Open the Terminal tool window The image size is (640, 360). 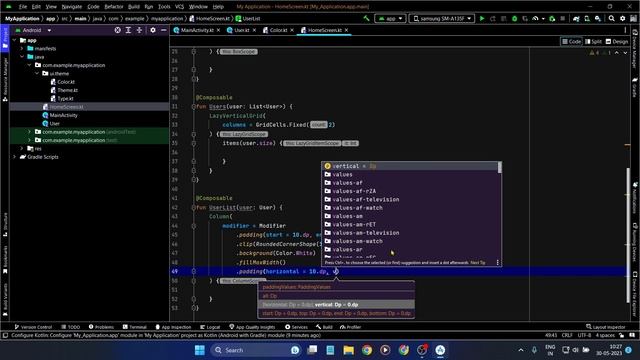[134, 327]
